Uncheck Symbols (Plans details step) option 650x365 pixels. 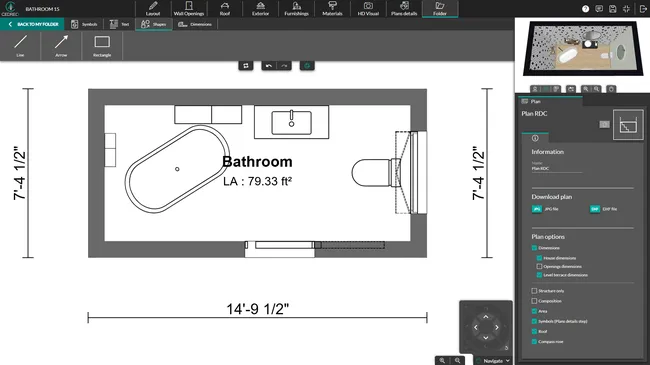(534, 321)
